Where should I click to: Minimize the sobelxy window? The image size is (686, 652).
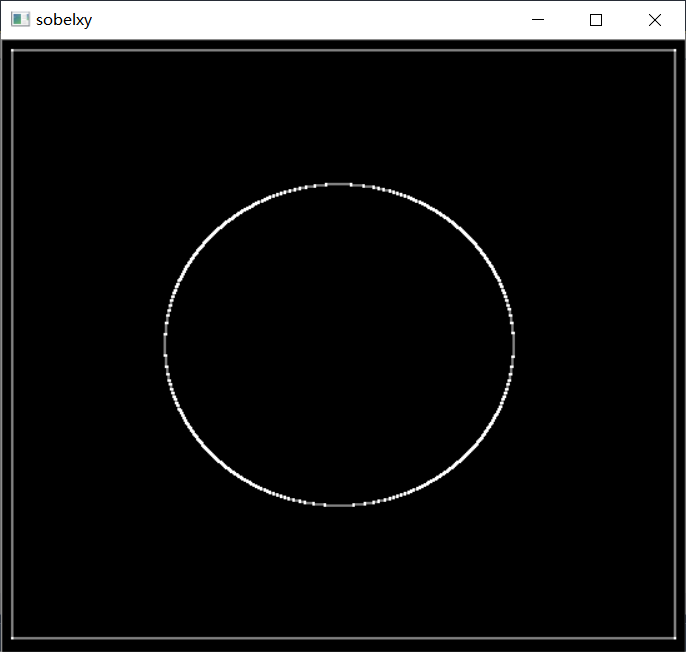[538, 20]
